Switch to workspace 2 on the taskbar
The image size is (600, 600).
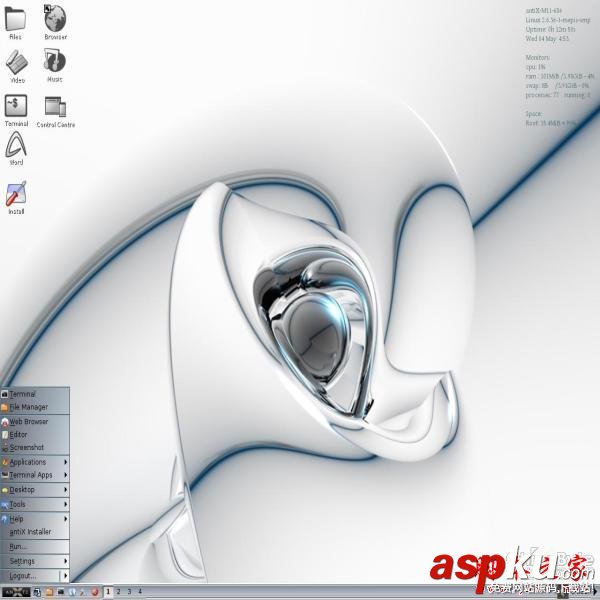tap(118, 592)
